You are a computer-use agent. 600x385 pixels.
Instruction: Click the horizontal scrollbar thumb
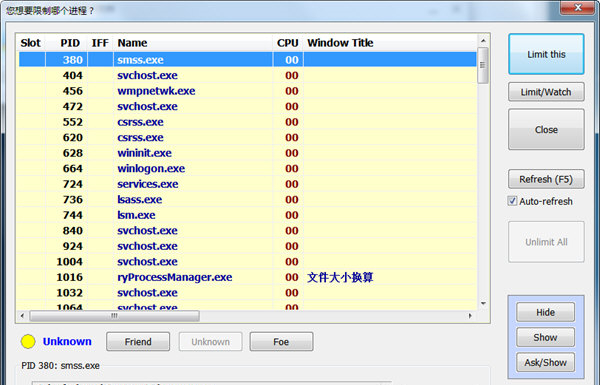(x=114, y=316)
